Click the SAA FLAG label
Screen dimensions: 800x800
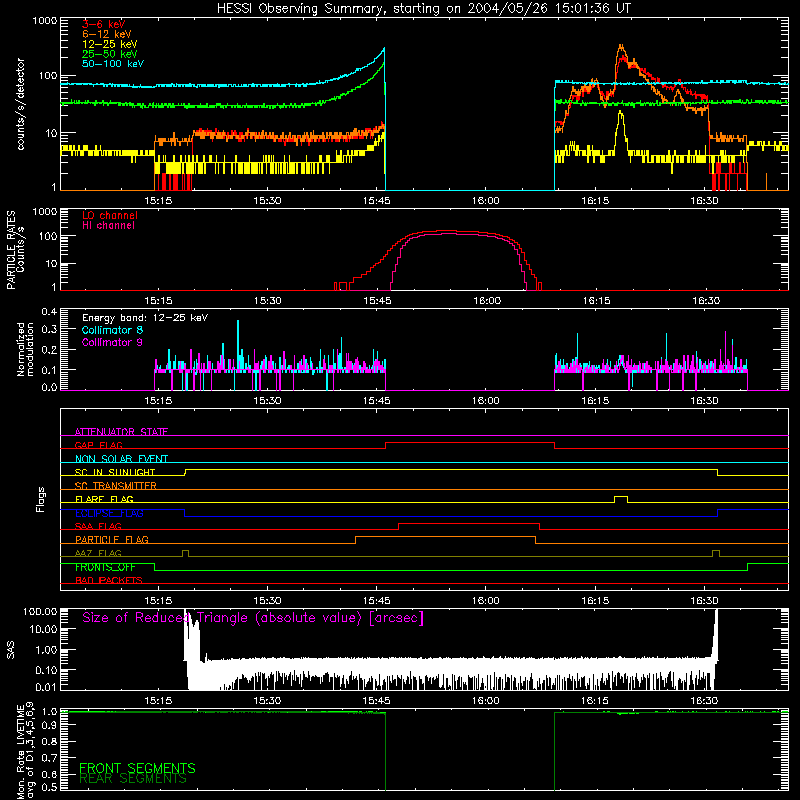pyautogui.click(x=98, y=526)
